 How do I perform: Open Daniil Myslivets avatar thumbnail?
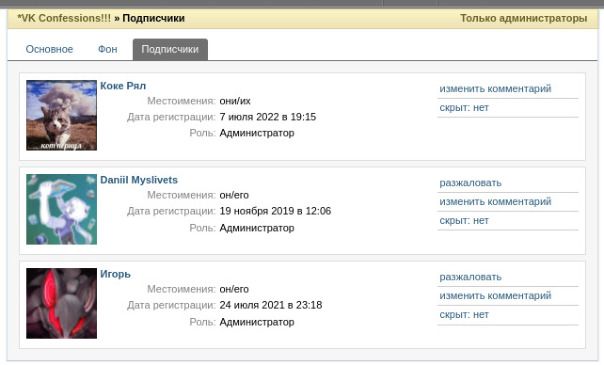(x=61, y=209)
